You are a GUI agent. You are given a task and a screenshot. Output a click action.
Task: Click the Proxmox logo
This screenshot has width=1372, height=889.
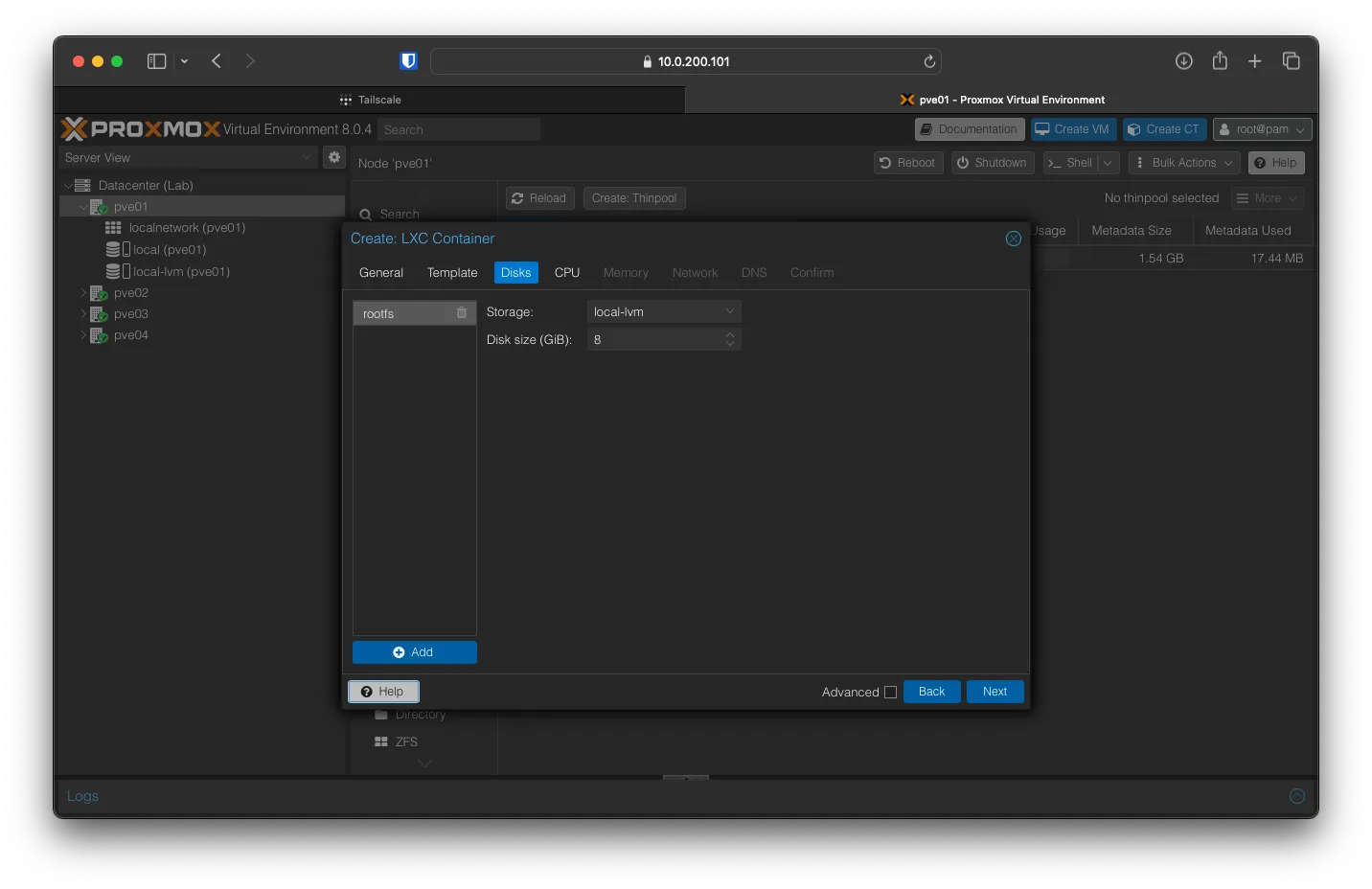point(141,128)
